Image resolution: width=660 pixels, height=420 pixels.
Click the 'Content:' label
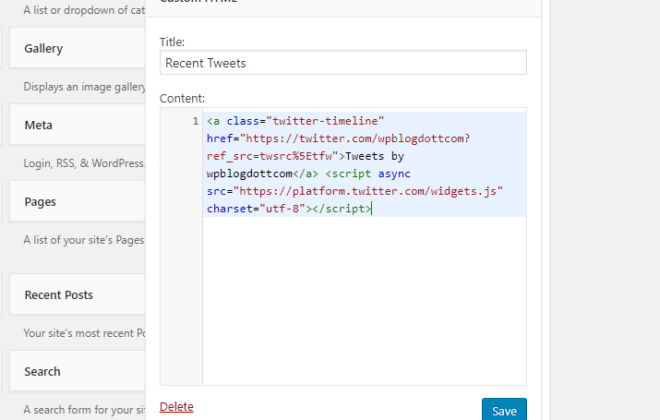coord(182,98)
